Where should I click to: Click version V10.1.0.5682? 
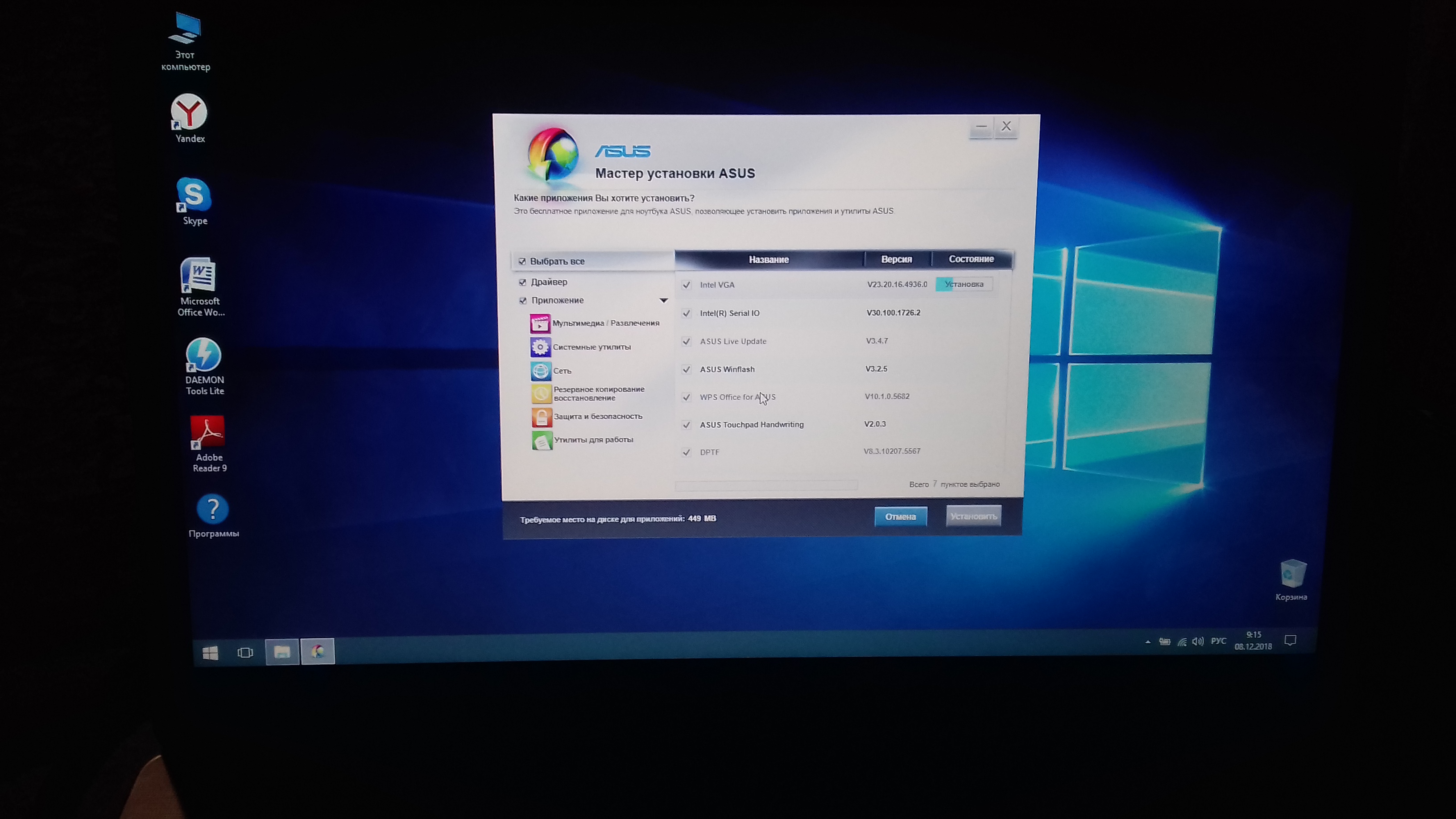[887, 396]
